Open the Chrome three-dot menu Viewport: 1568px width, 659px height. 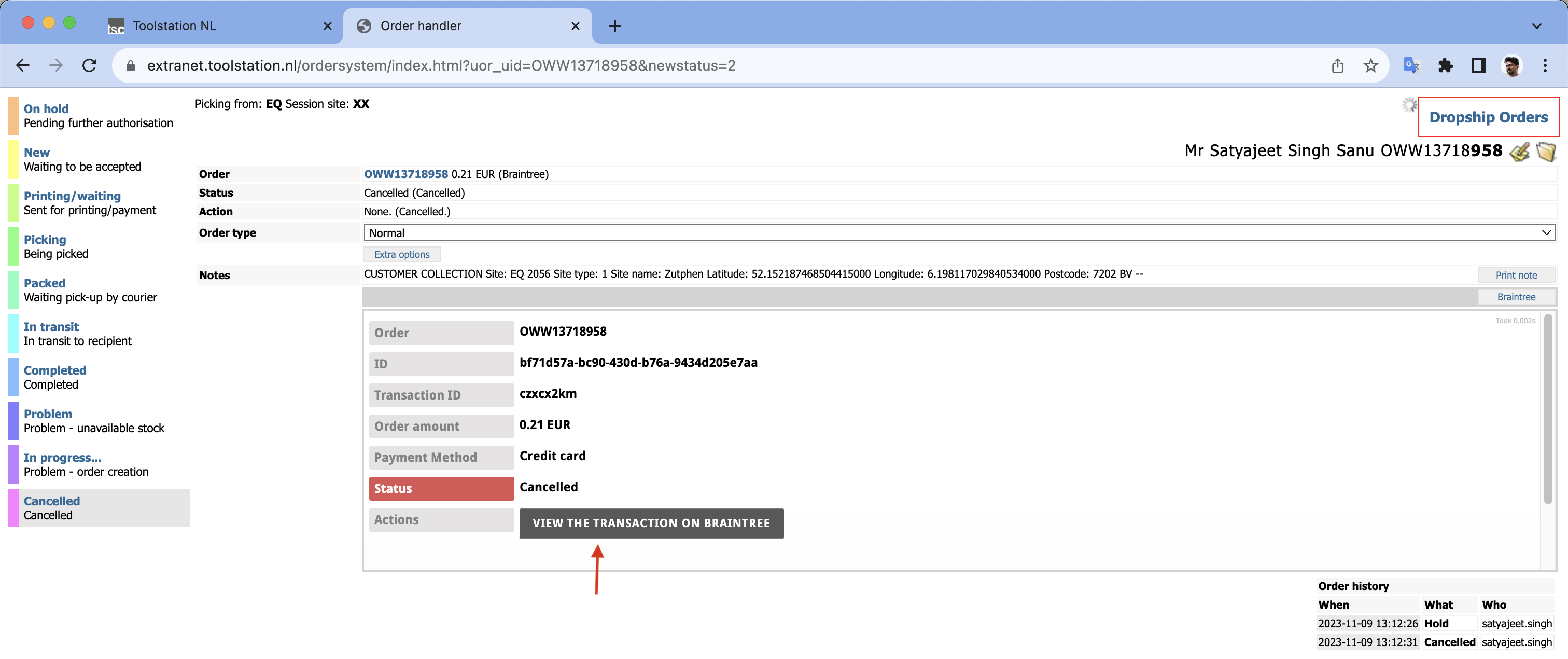[1545, 65]
